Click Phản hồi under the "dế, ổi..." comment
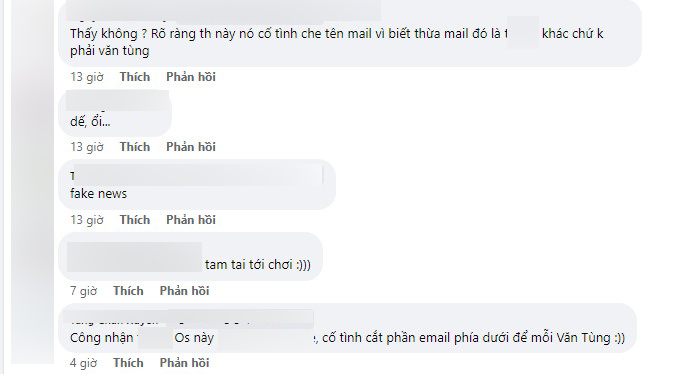The height and width of the screenshot is (374, 681). tap(191, 147)
